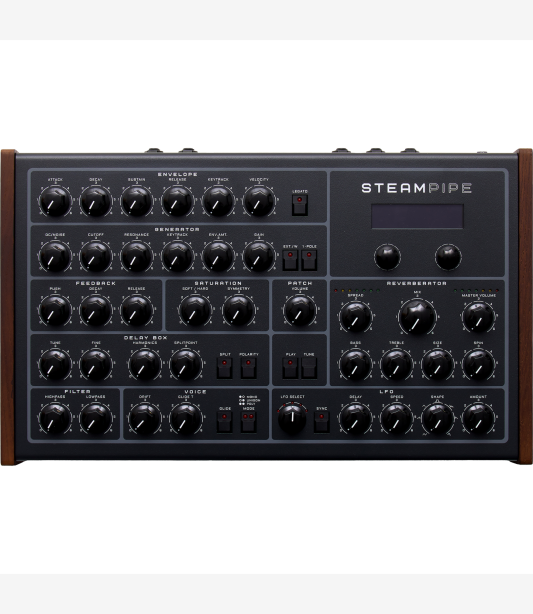533x614 pixels.
Task: Click the Feedback Decay knob
Action: coord(96,311)
